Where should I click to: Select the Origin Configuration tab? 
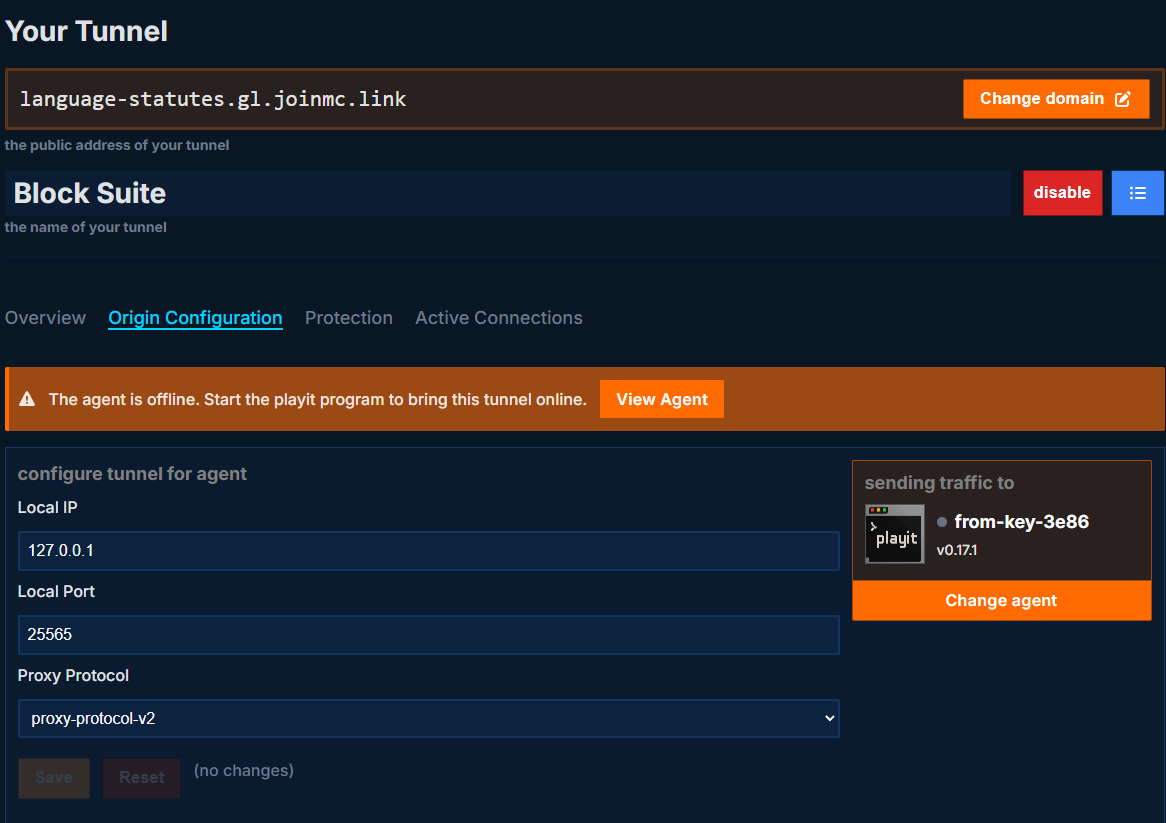(195, 317)
